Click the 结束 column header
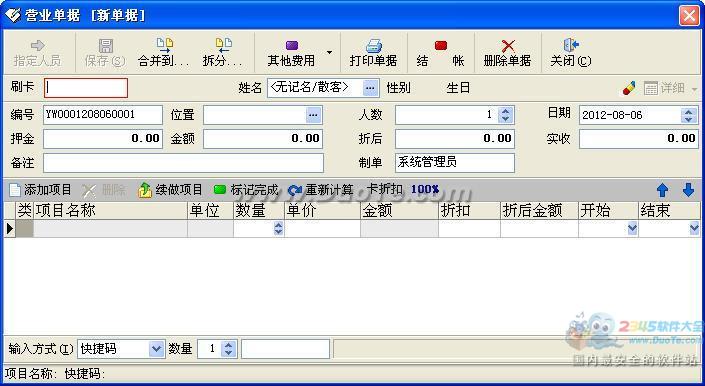 (x=669, y=211)
